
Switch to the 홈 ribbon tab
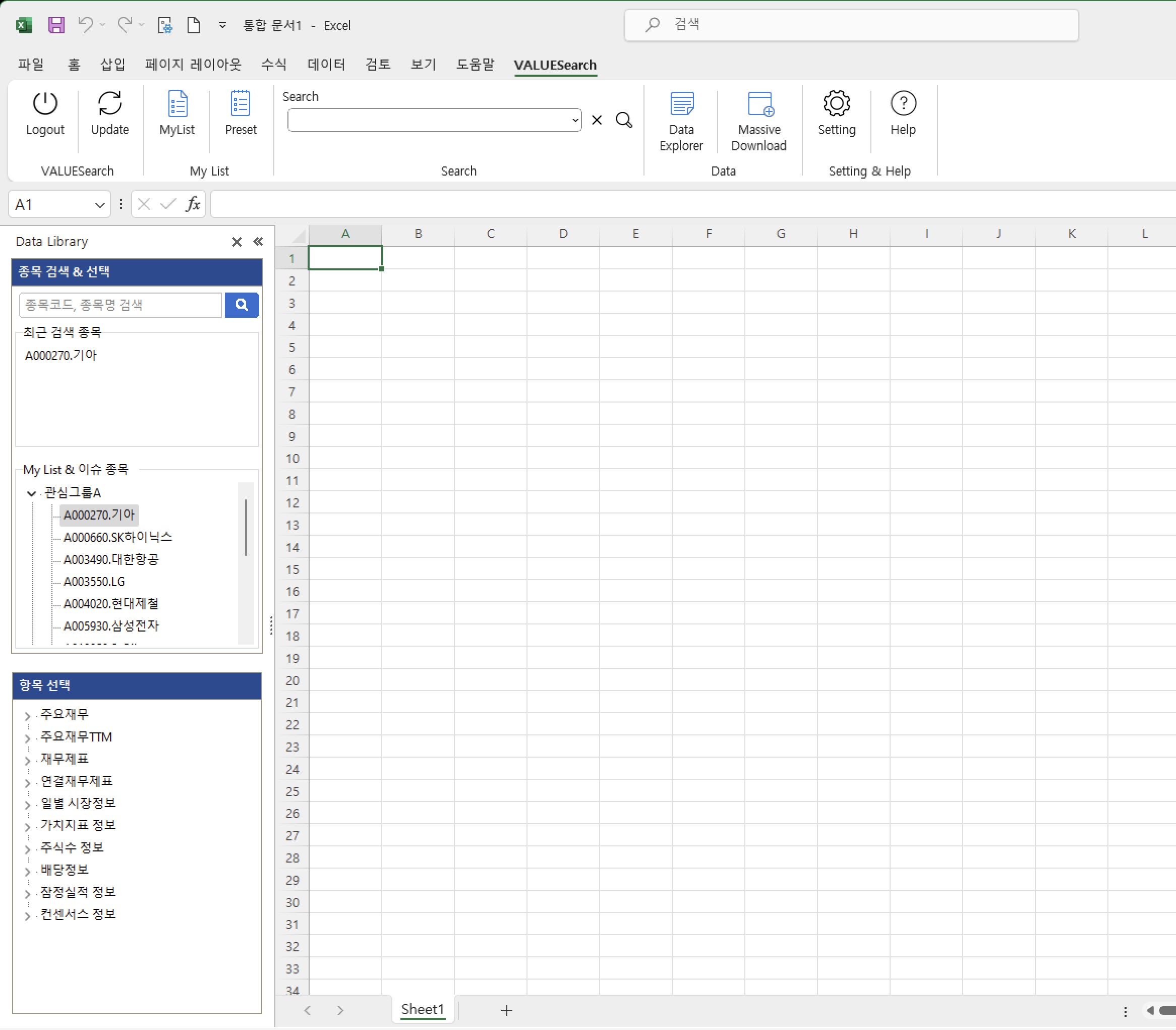point(74,65)
